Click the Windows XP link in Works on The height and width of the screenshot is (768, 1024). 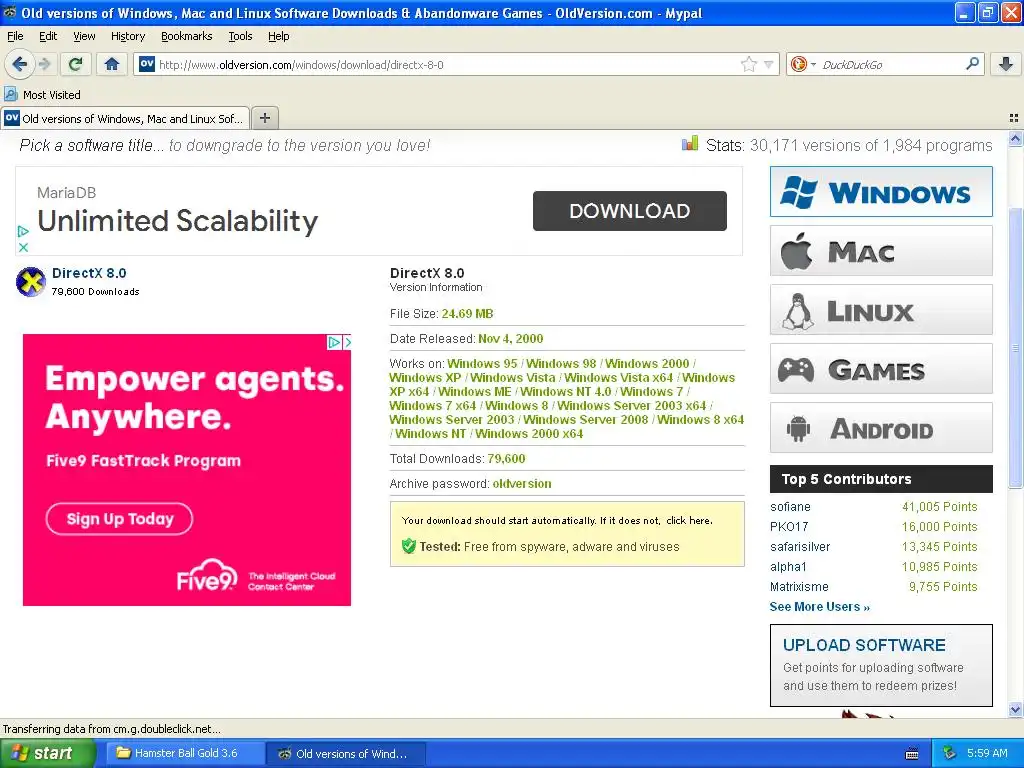click(x=425, y=377)
